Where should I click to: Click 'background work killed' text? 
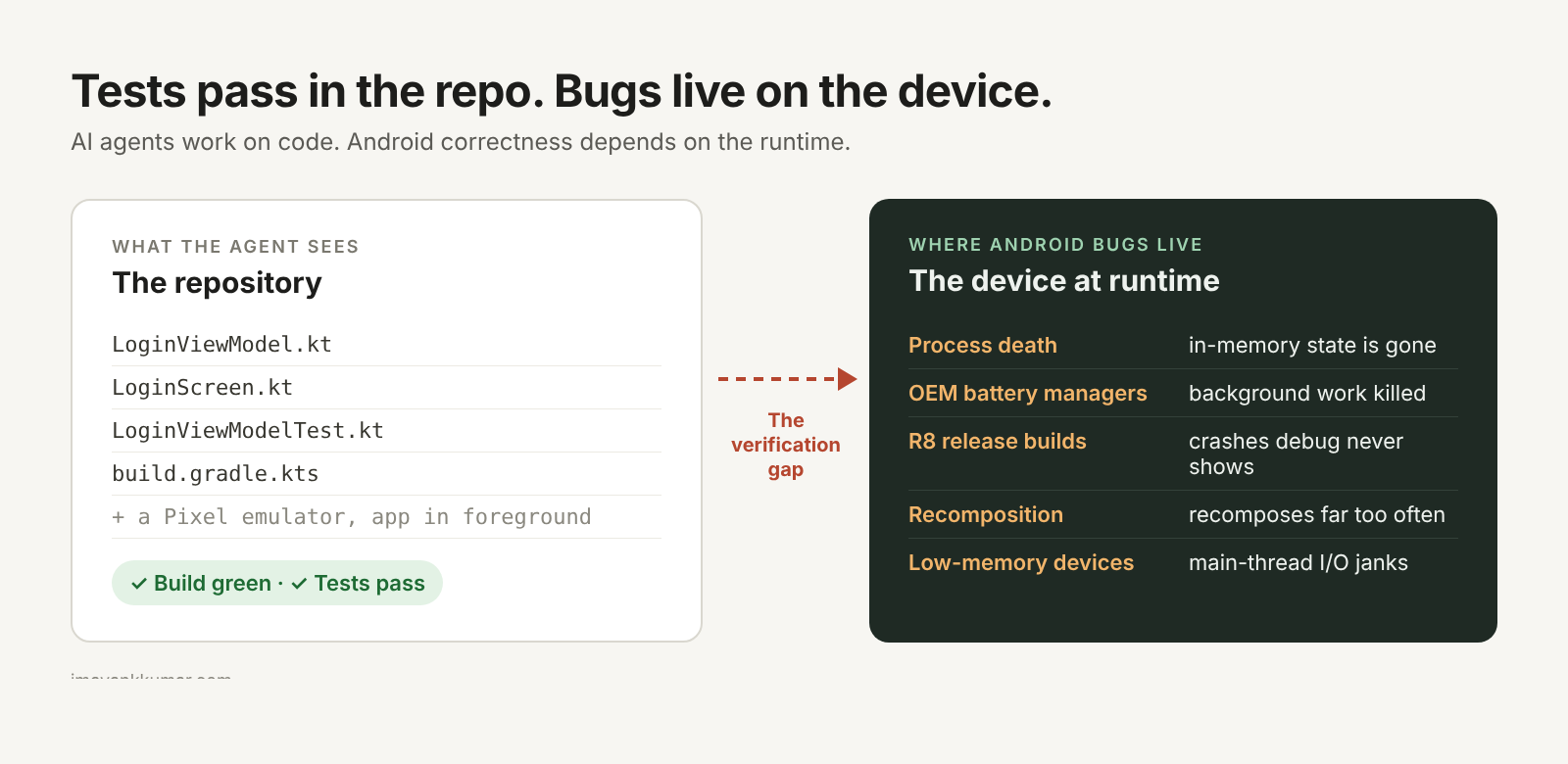point(1307,394)
